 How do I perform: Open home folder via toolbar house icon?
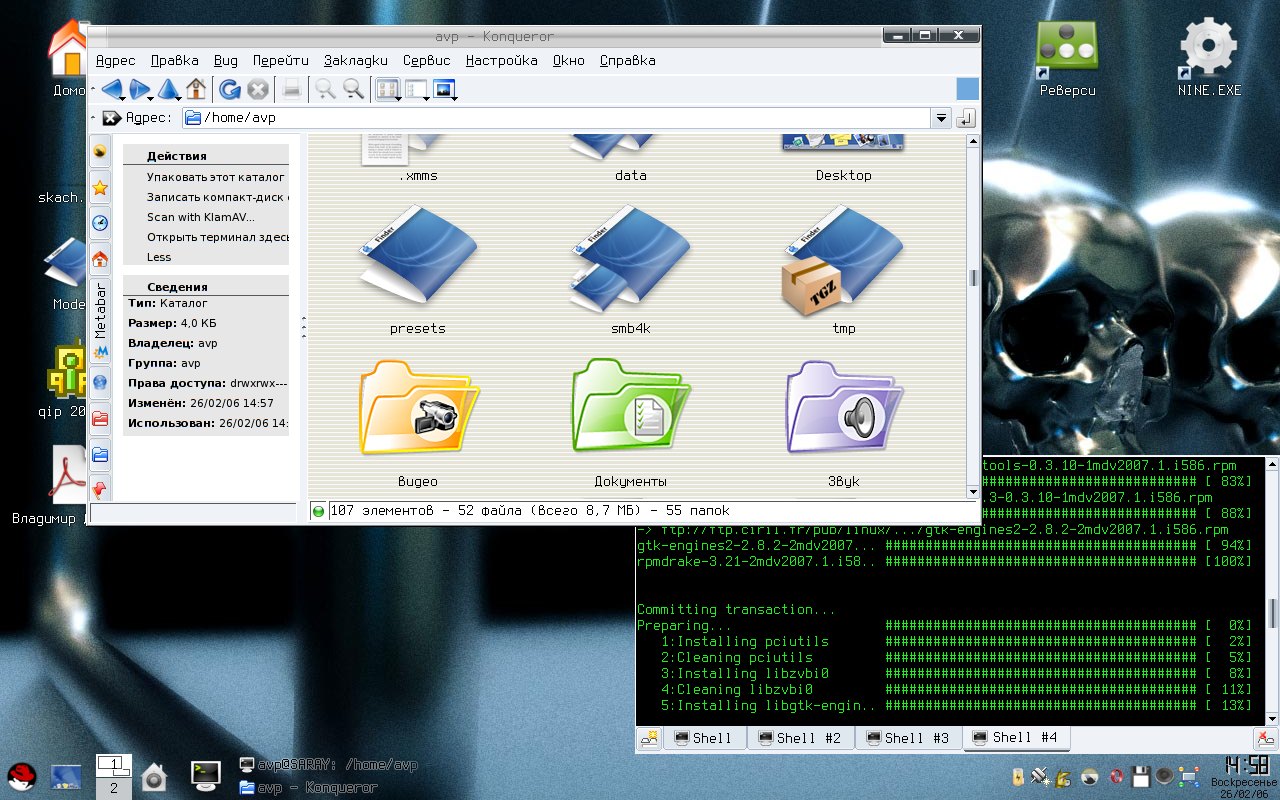[x=196, y=89]
